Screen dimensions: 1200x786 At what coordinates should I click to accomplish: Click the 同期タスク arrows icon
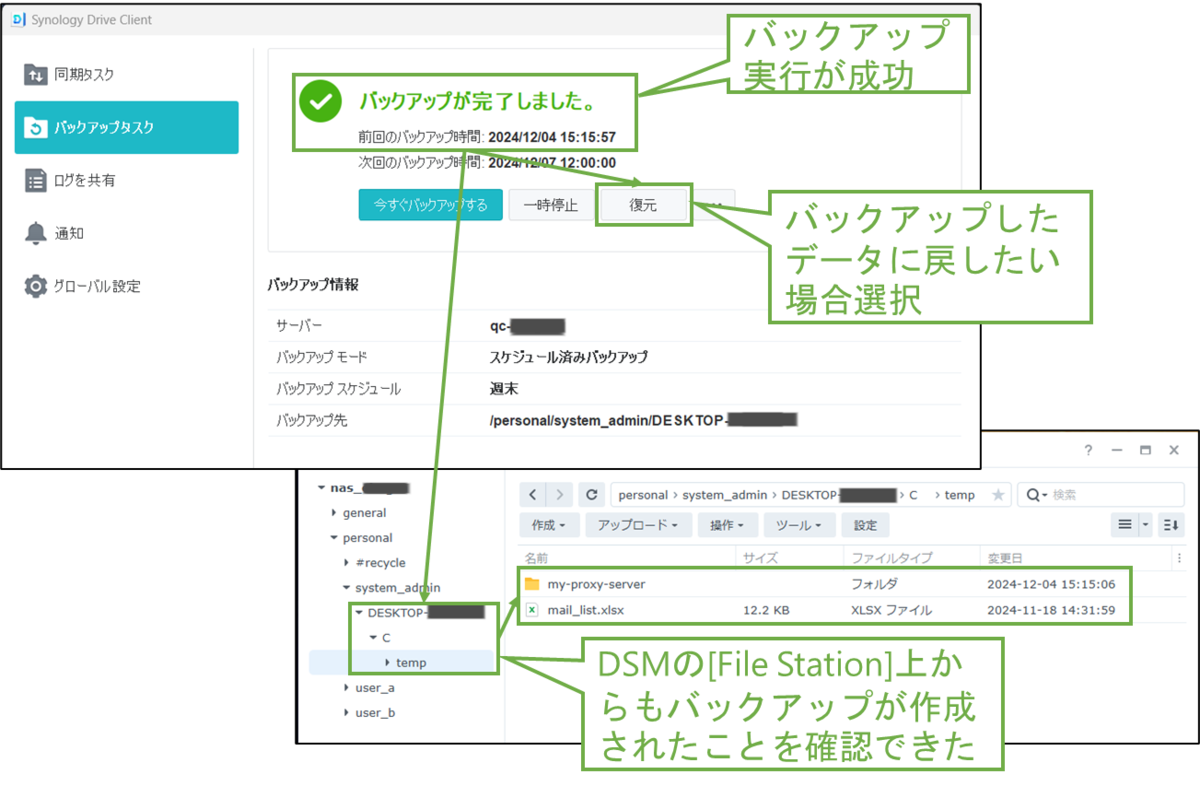tap(36, 74)
